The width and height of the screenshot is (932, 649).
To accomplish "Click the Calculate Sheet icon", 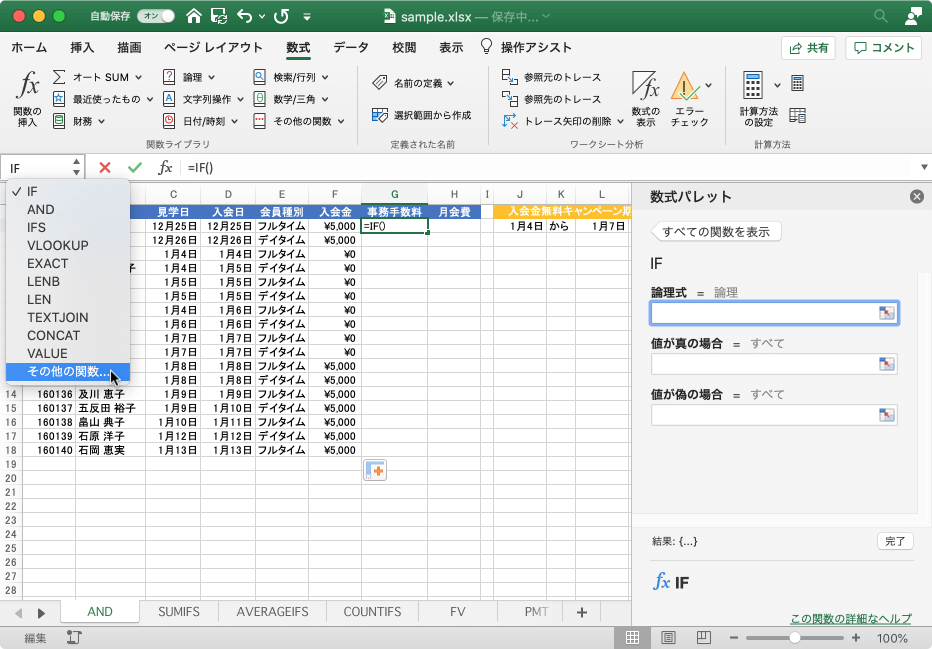I will coord(798,115).
